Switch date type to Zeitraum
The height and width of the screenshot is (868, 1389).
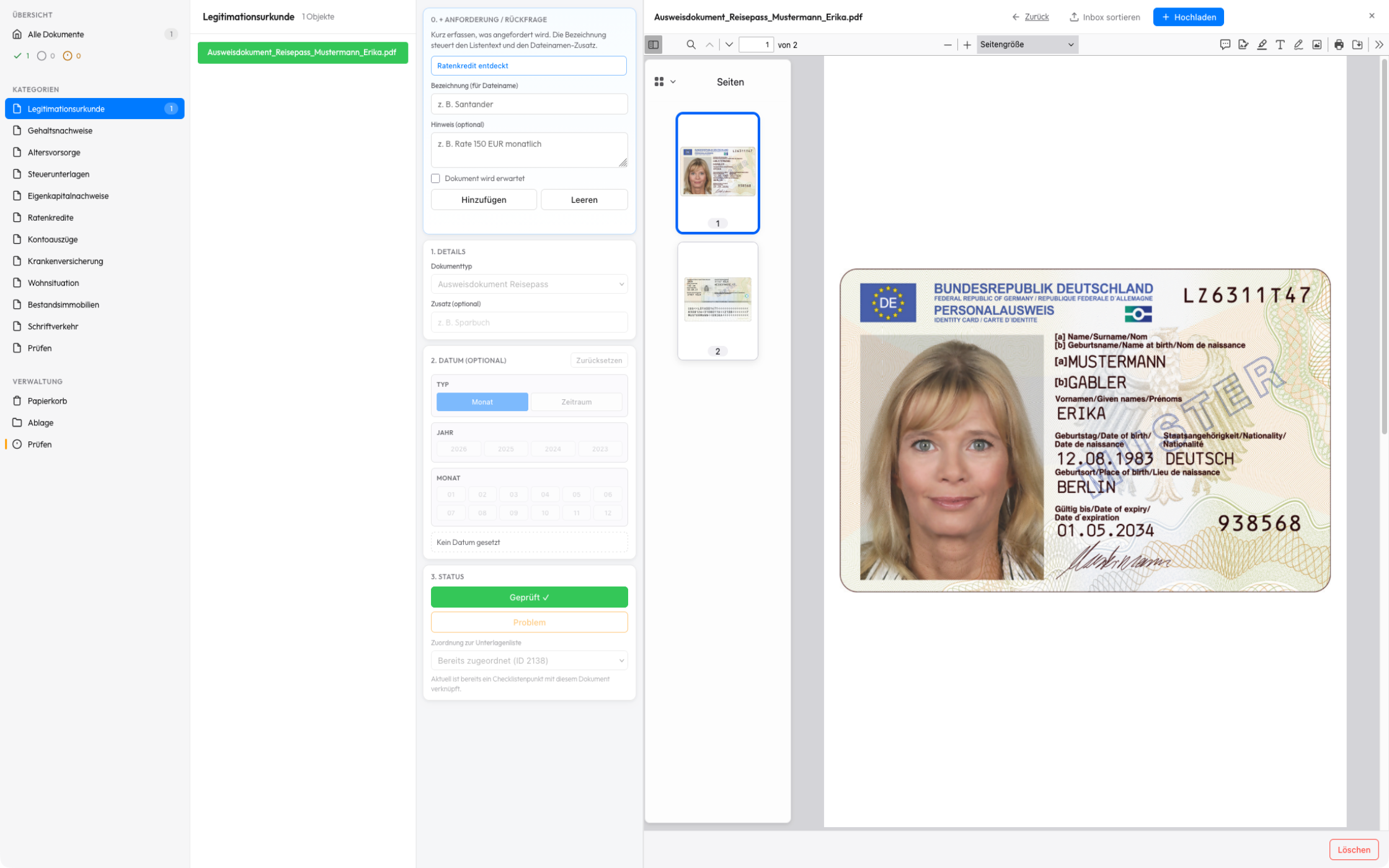(x=576, y=402)
